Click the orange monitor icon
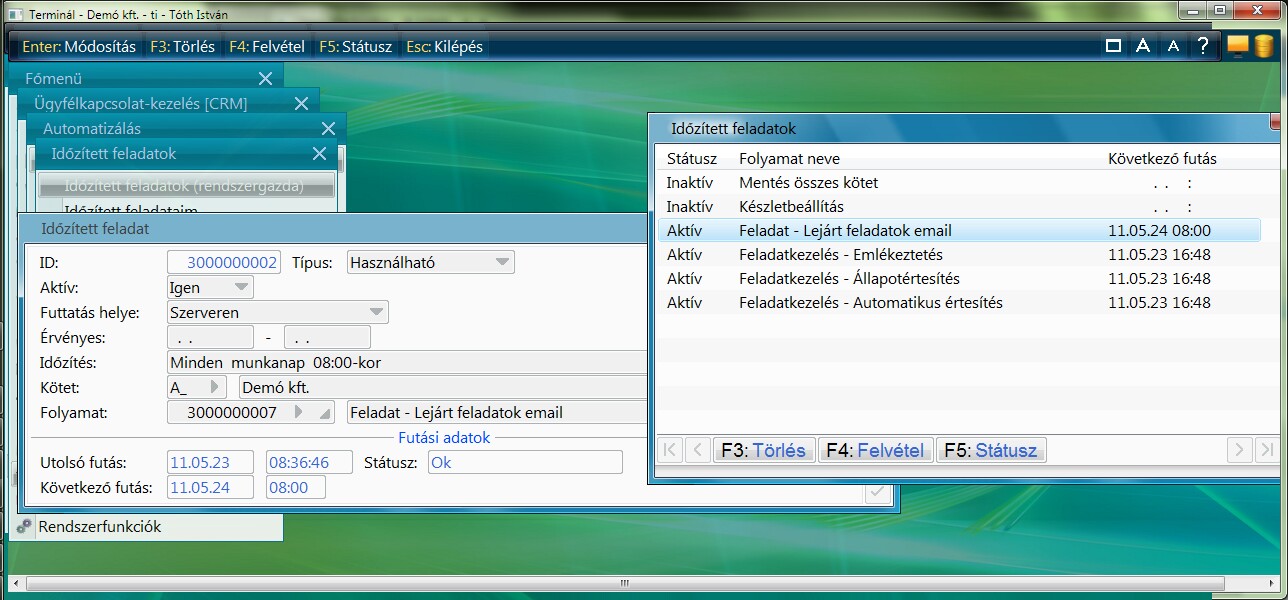This screenshot has width=1288, height=600. coord(1238,46)
